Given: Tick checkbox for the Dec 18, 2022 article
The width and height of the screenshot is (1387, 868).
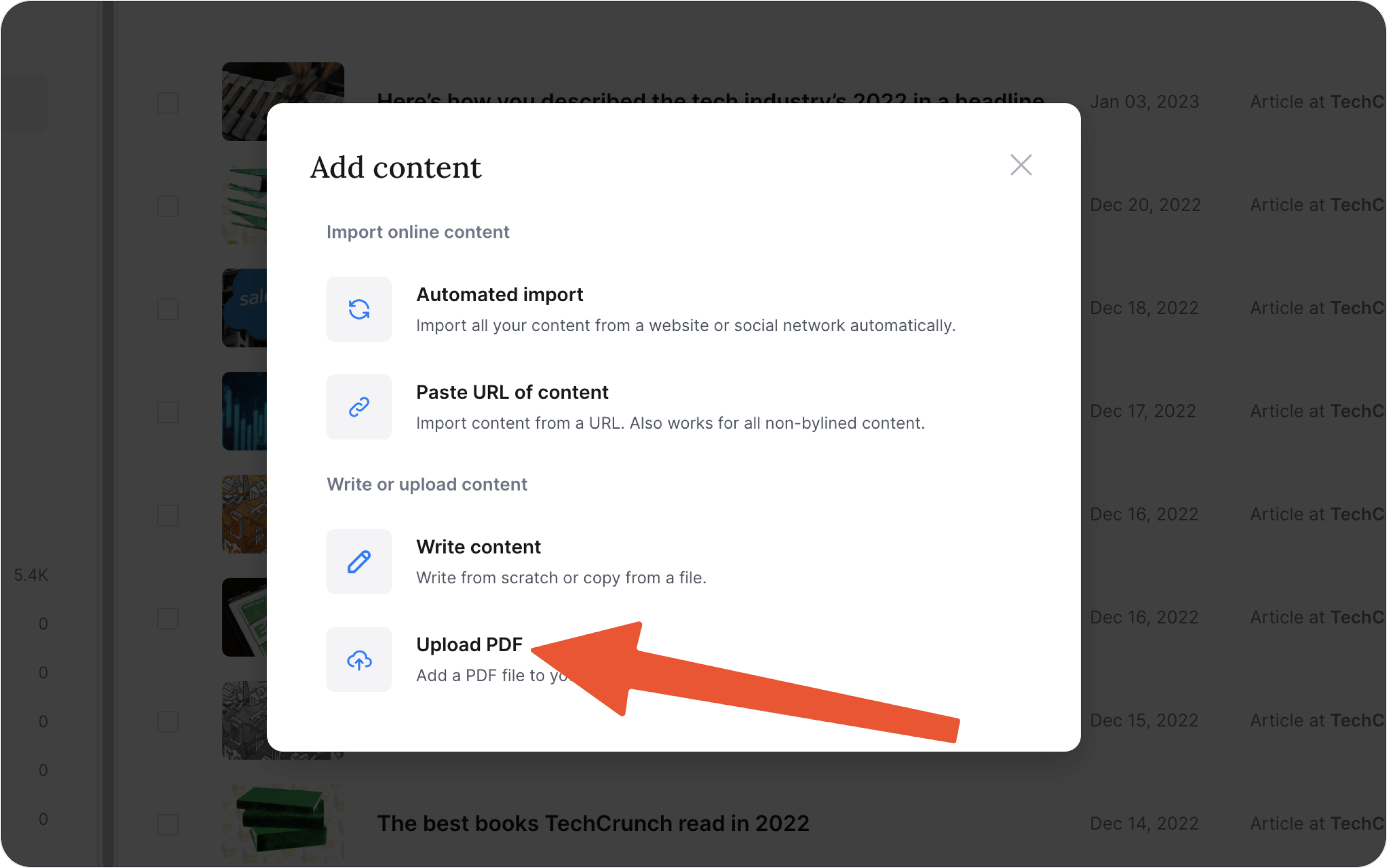Looking at the screenshot, I should tap(168, 309).
